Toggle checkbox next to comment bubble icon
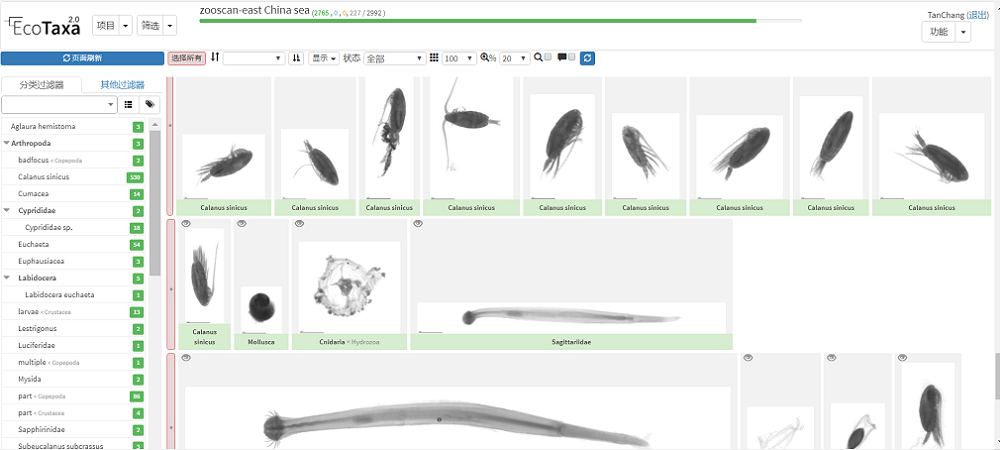 click(x=572, y=58)
